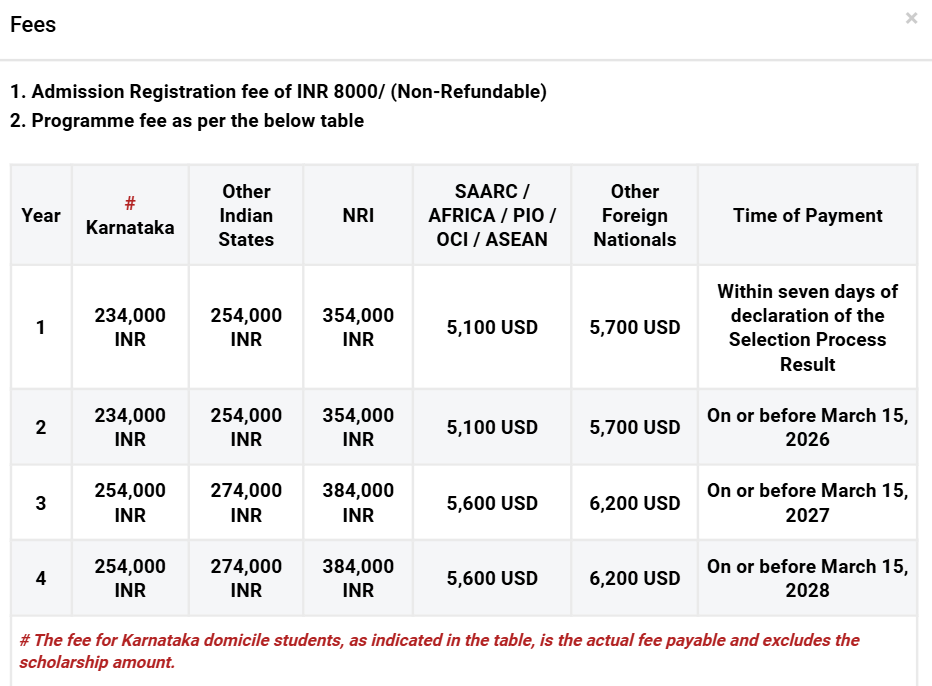Click the 6,200 USD cell for Year 3
The height and width of the screenshot is (686, 932).
tap(634, 502)
